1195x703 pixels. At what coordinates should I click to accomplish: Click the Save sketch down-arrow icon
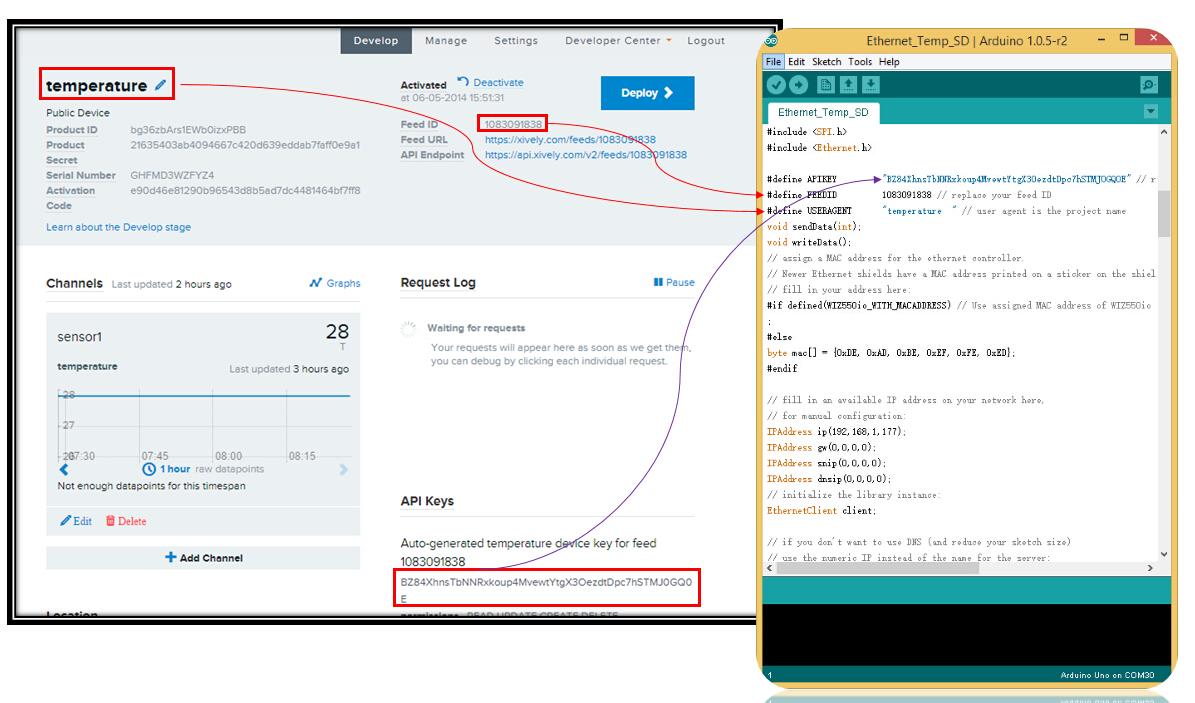pyautogui.click(x=871, y=85)
